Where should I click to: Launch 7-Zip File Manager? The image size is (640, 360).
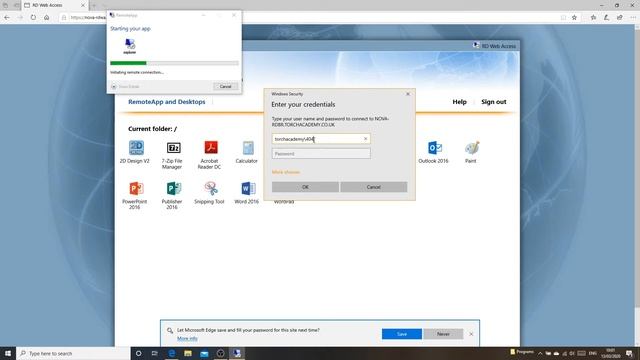coord(172,155)
